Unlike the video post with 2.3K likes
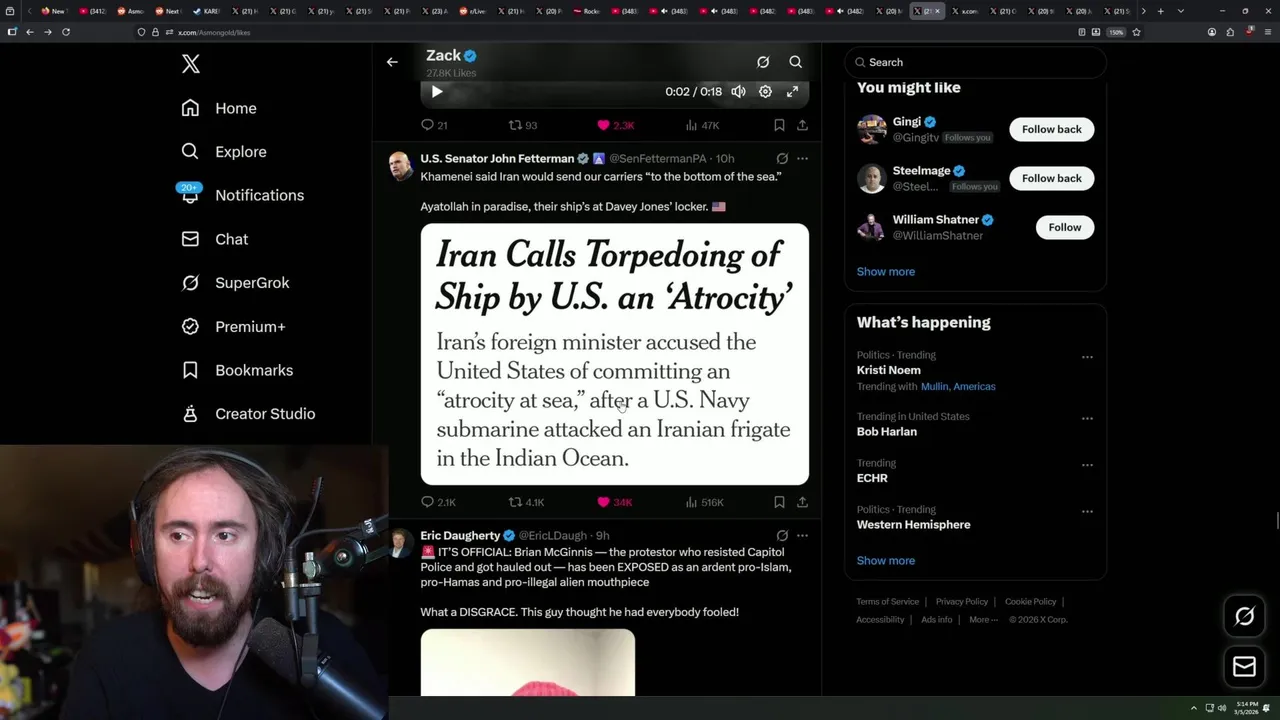This screenshot has width=1280, height=720. tap(615, 125)
